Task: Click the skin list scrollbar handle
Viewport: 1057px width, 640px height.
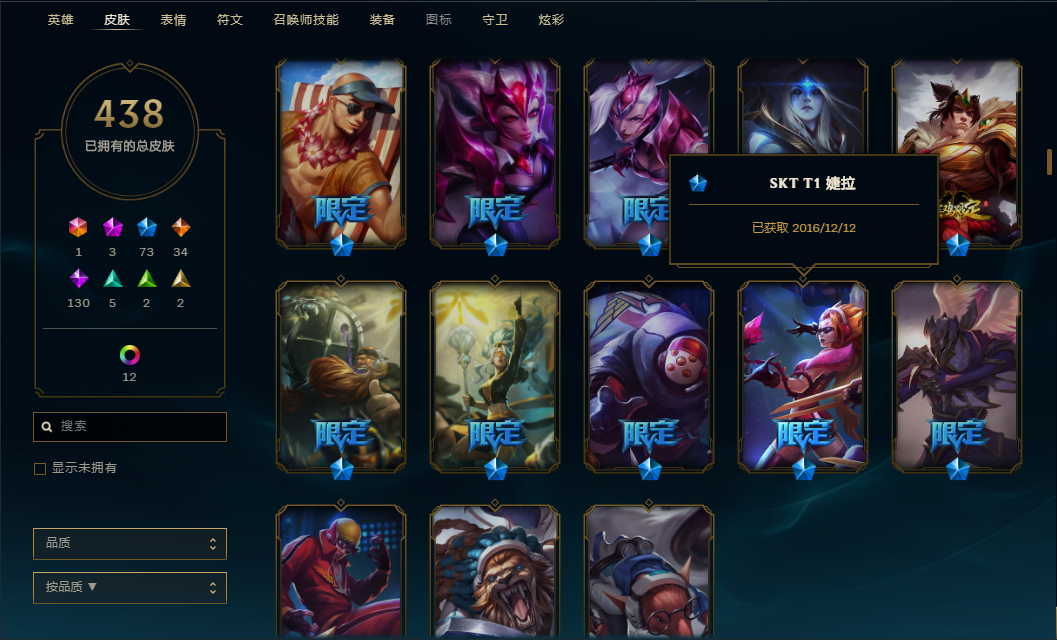Action: [1049, 162]
